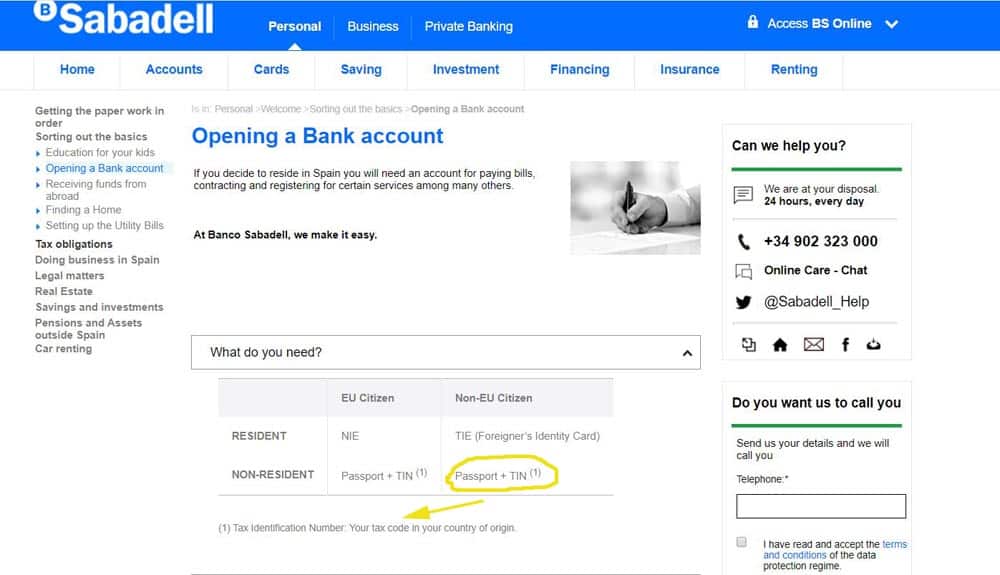1000x575 pixels.
Task: Open Receiving funds from abroad
Action: coord(96,190)
